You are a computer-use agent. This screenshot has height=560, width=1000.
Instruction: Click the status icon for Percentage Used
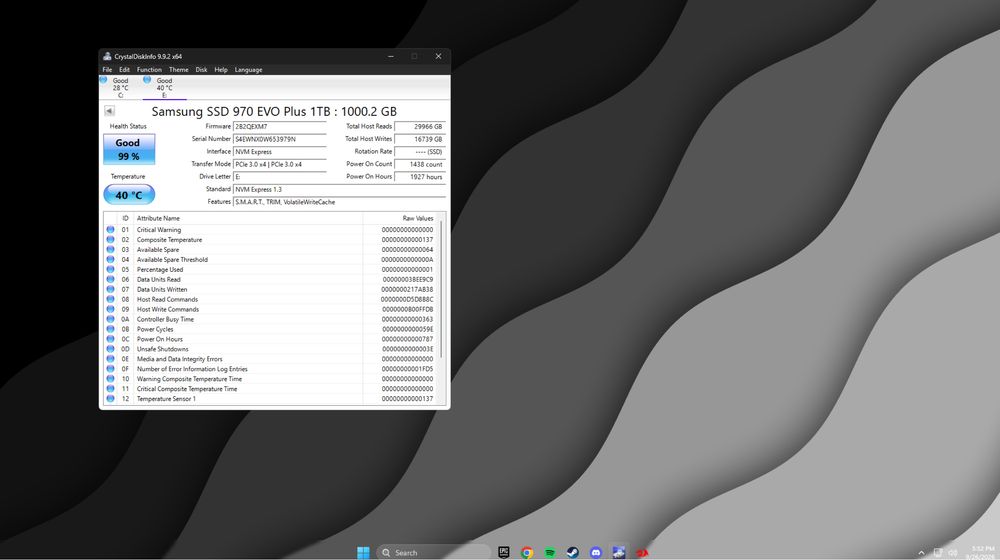tap(110, 269)
